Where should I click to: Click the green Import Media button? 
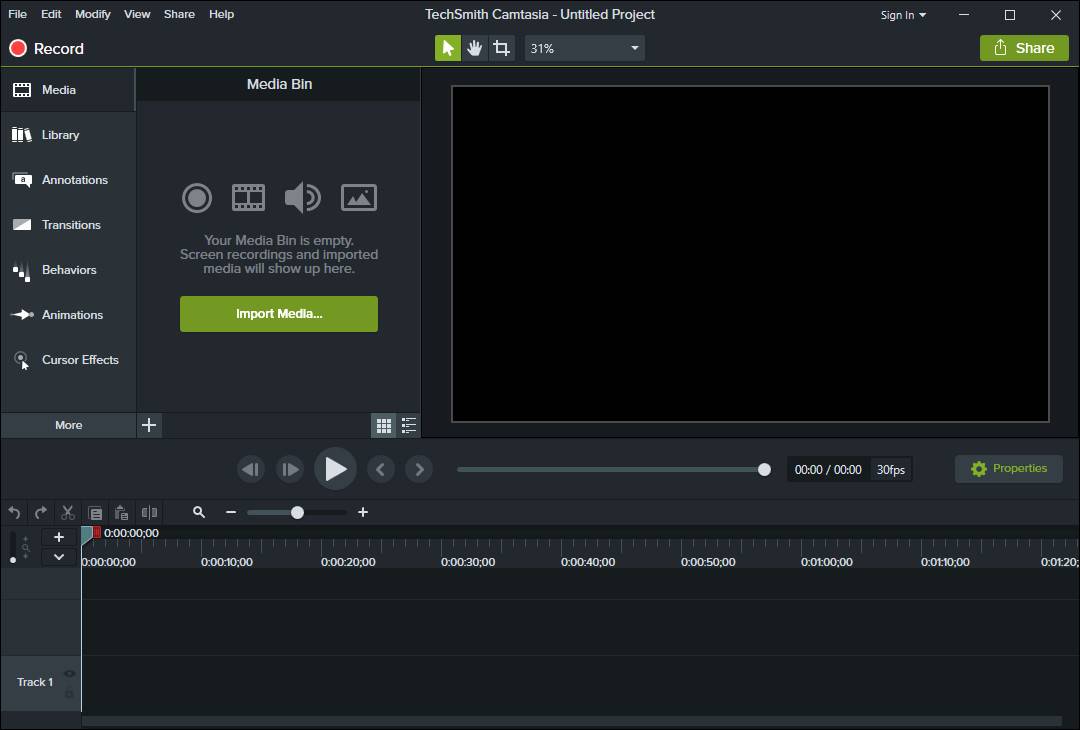coord(279,314)
